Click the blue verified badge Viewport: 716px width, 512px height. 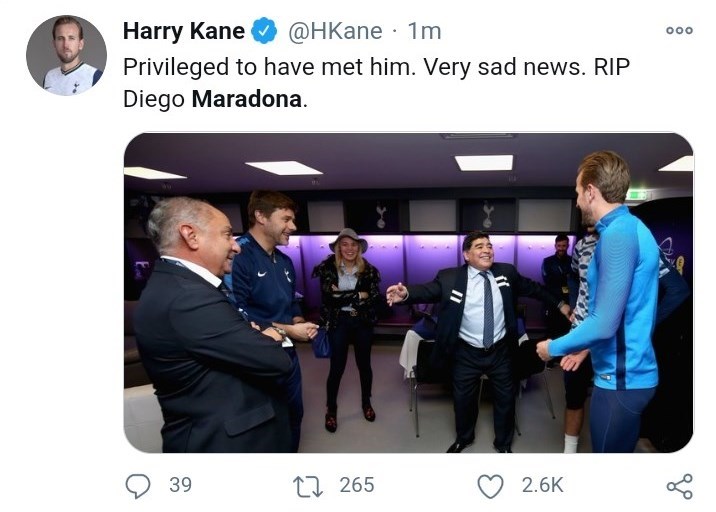pyautogui.click(x=264, y=32)
